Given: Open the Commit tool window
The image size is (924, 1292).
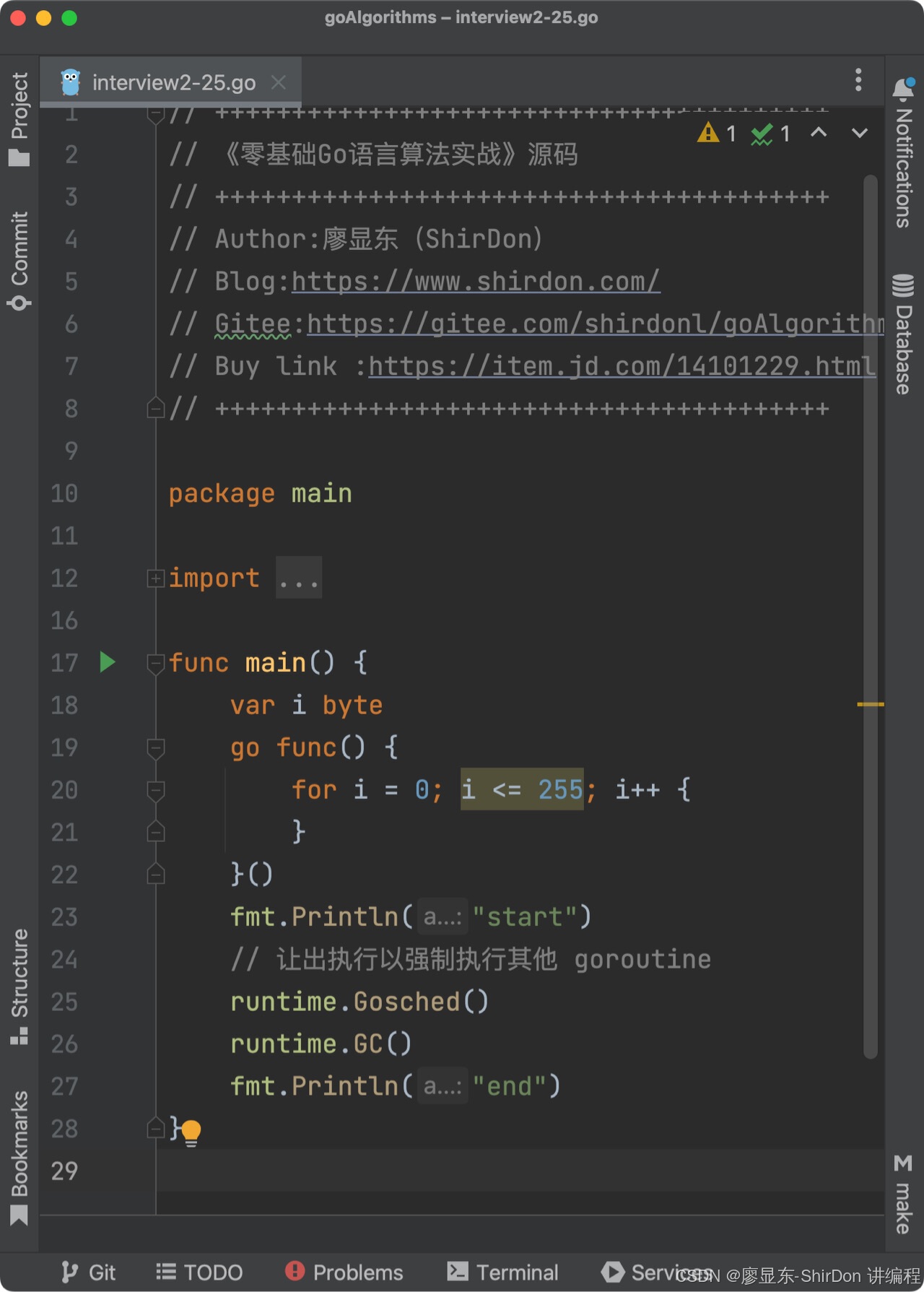Looking at the screenshot, I should (19, 260).
